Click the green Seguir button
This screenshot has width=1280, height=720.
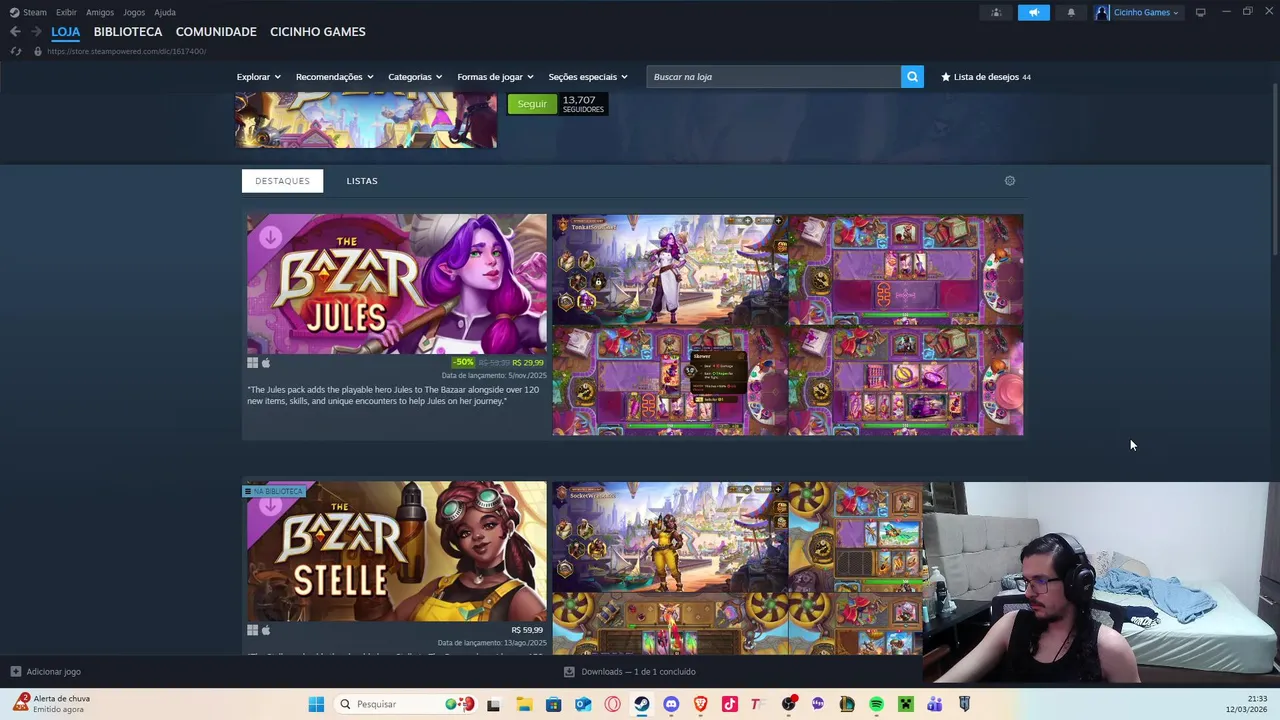pyautogui.click(x=532, y=104)
